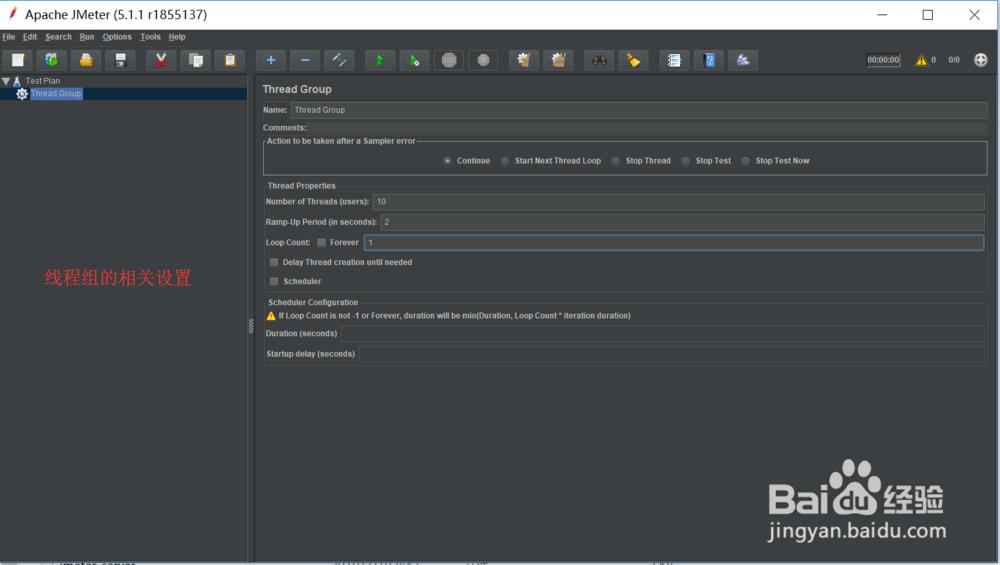Select the Test Plan tree label

[43, 81]
